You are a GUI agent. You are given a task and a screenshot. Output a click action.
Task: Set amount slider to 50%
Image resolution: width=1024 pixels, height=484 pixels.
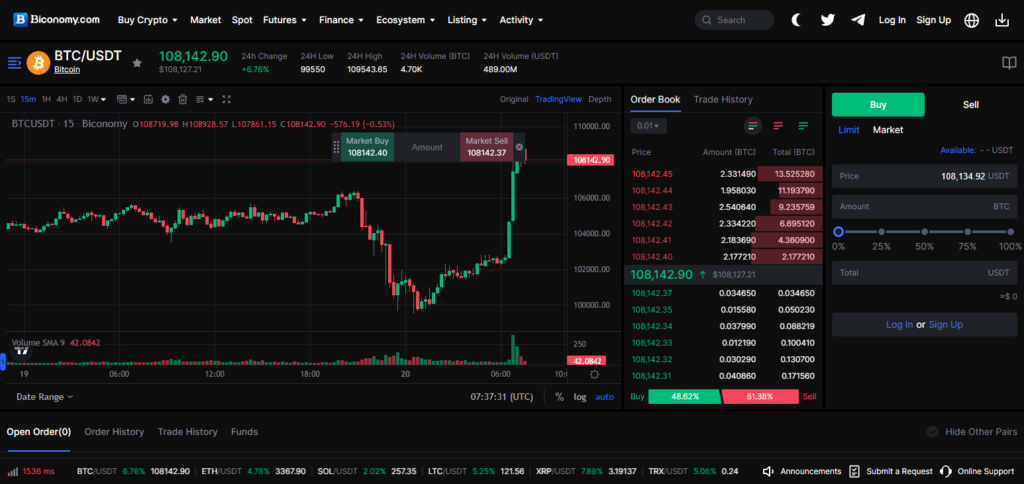click(x=924, y=232)
